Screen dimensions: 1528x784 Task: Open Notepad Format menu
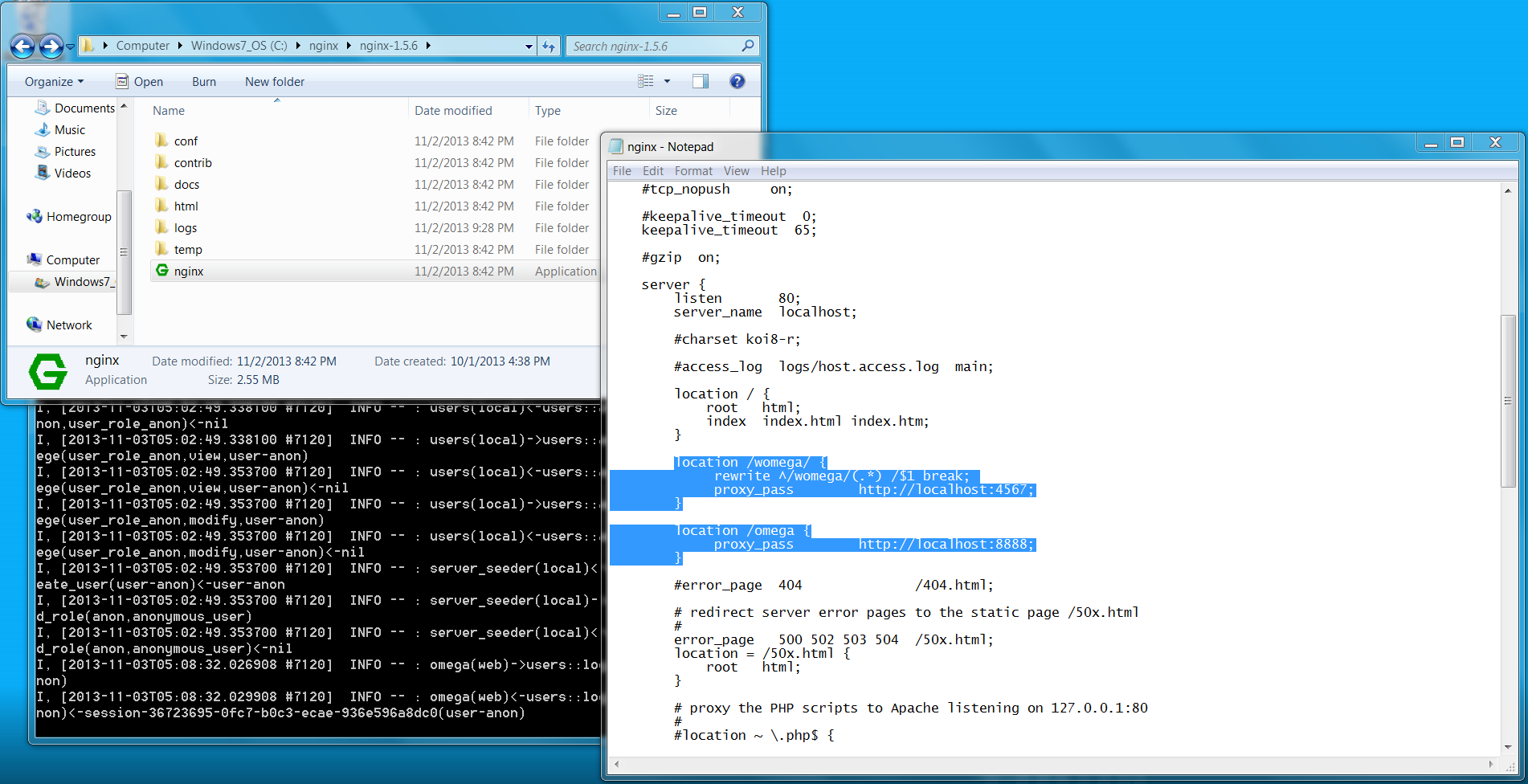pos(693,171)
